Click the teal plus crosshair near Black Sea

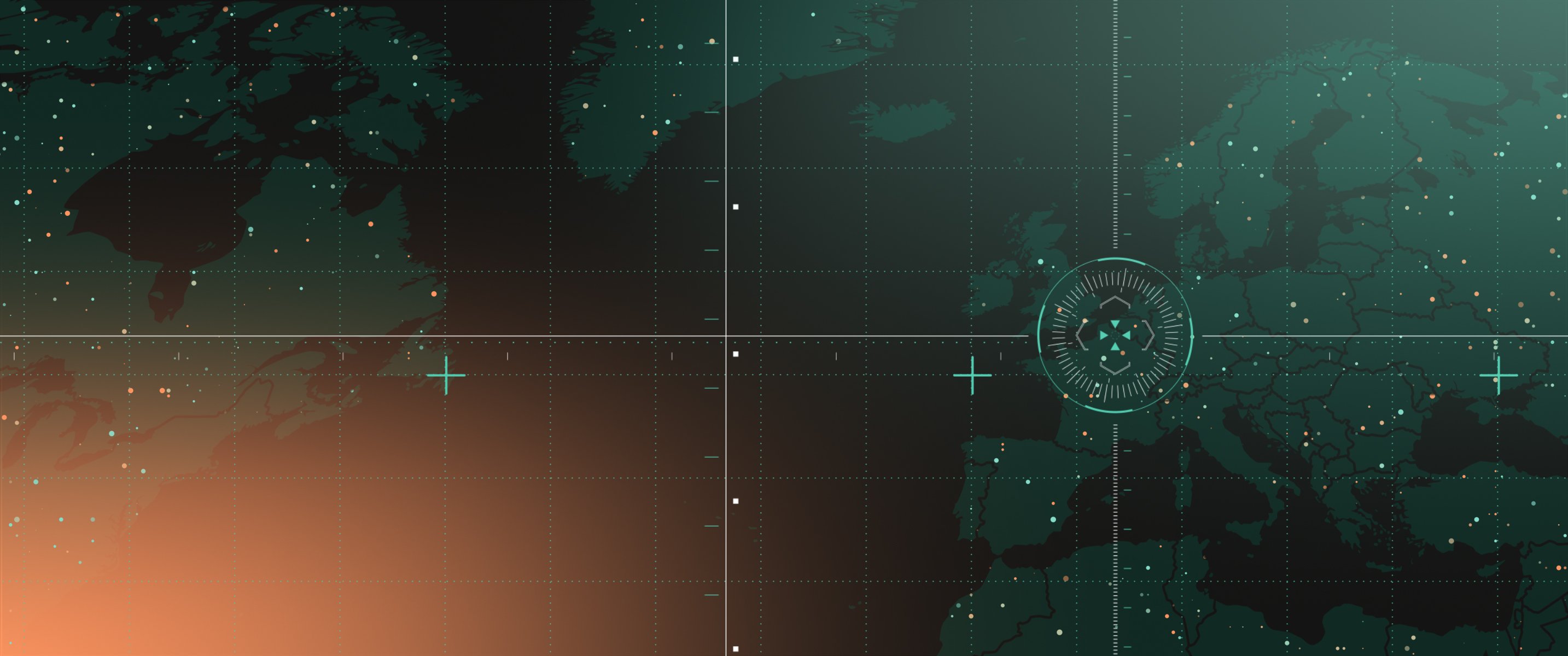pos(1498,376)
